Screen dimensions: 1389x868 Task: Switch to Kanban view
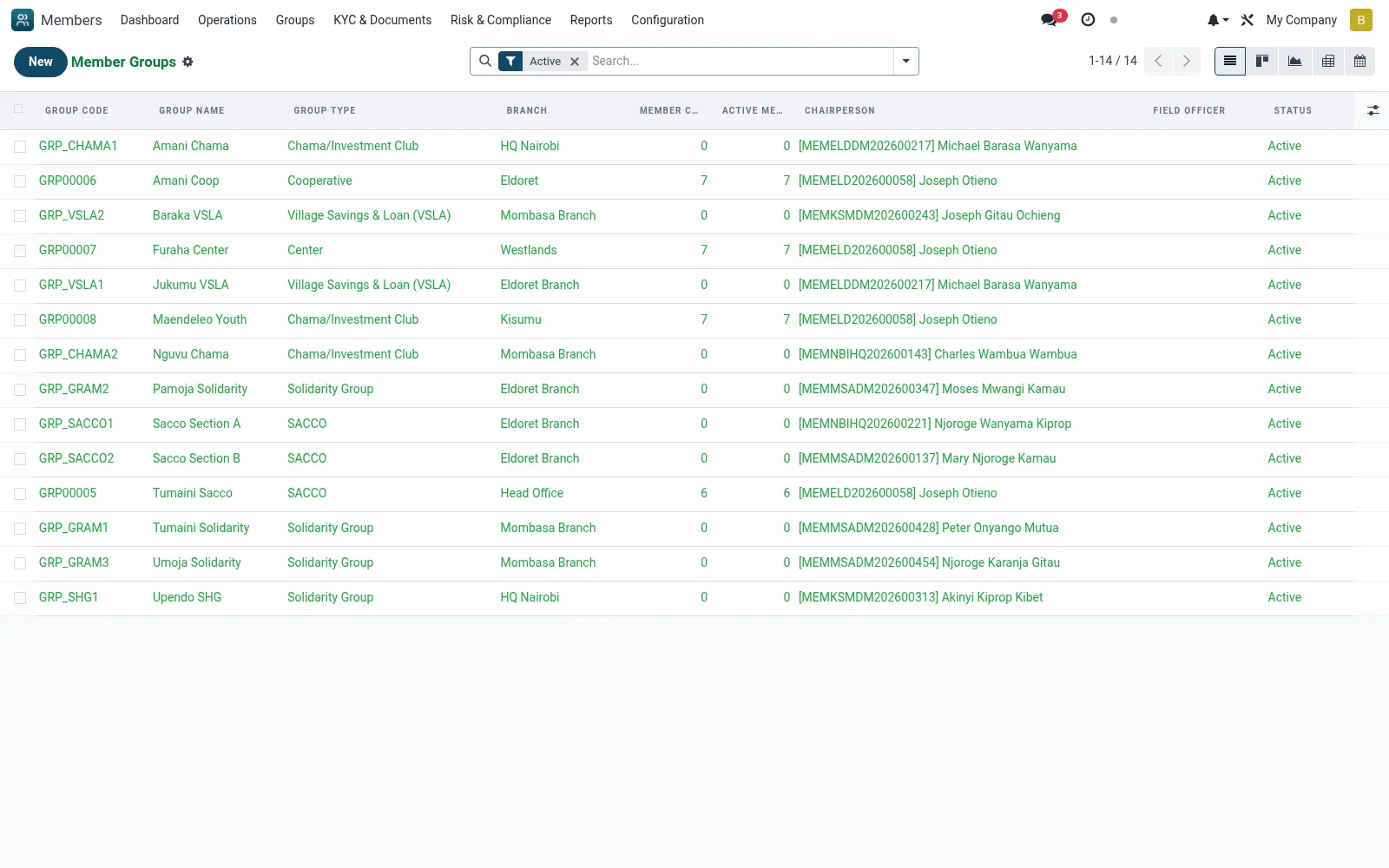1262,61
